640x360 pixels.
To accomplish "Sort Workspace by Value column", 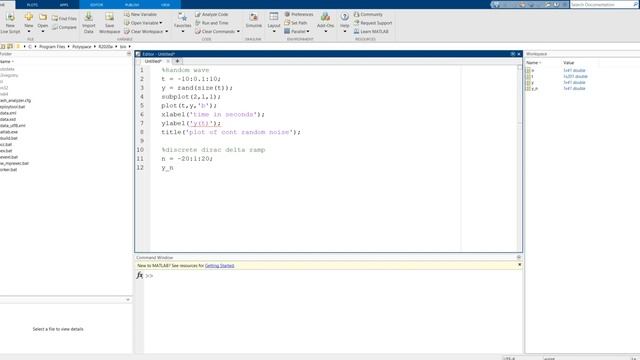I will pos(569,62).
